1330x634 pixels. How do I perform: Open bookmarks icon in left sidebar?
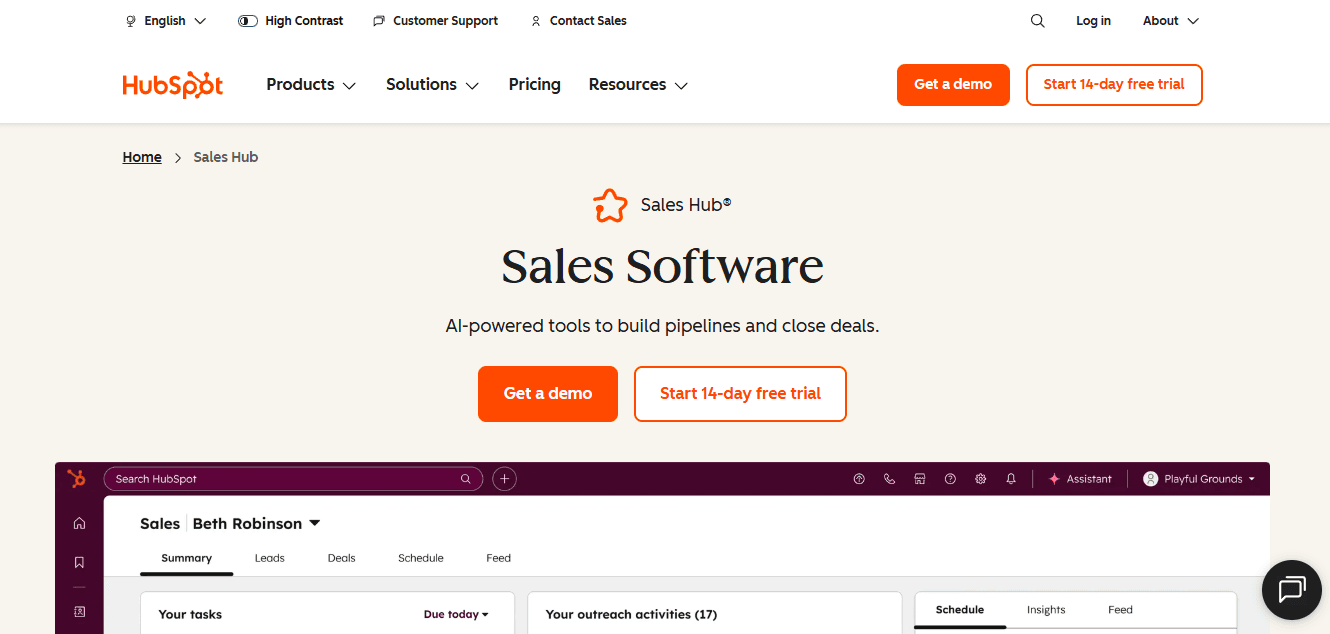pos(79,561)
